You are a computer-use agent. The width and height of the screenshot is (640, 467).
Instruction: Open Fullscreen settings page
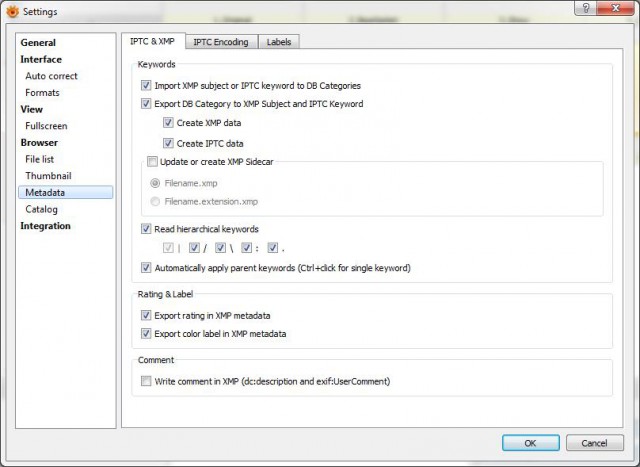pyautogui.click(x=46, y=126)
